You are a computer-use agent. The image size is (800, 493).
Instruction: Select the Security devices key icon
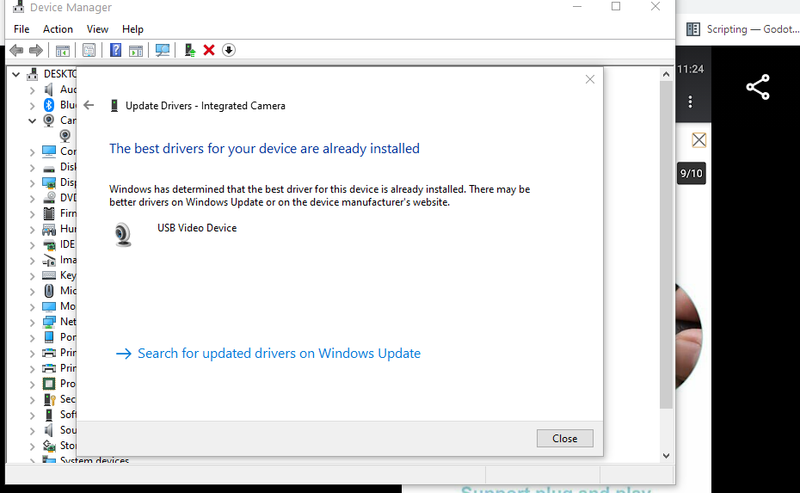click(x=49, y=399)
